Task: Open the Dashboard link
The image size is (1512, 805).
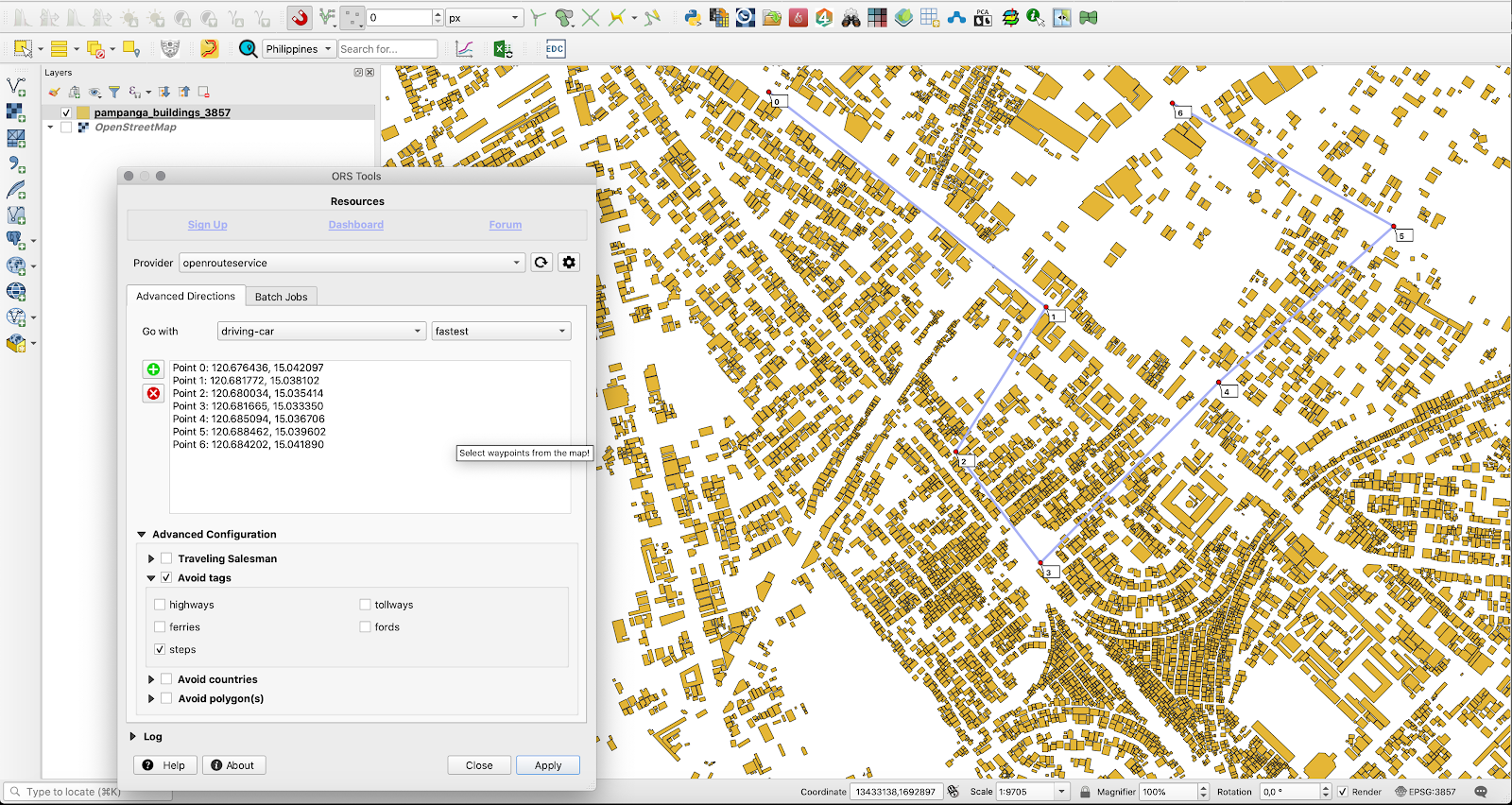Action: click(x=355, y=225)
